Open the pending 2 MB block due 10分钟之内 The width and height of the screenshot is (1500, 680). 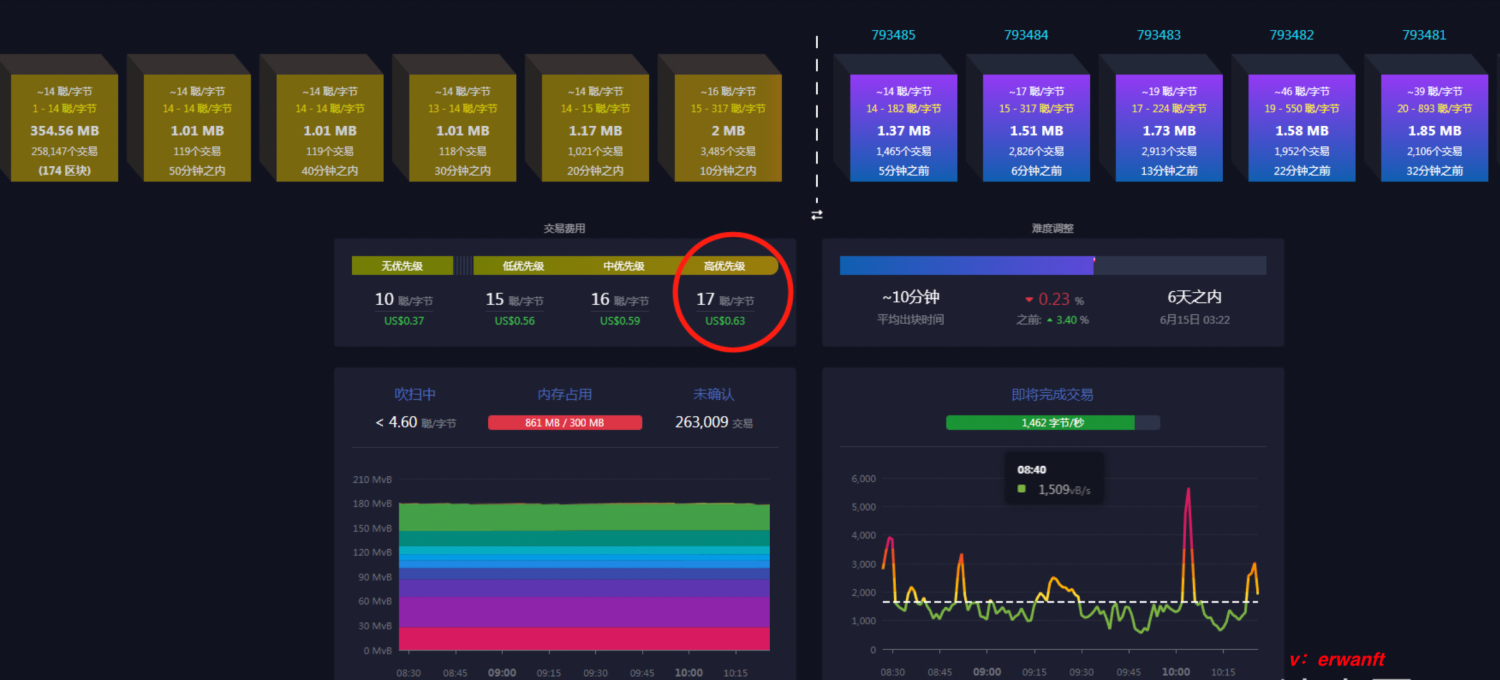click(728, 128)
